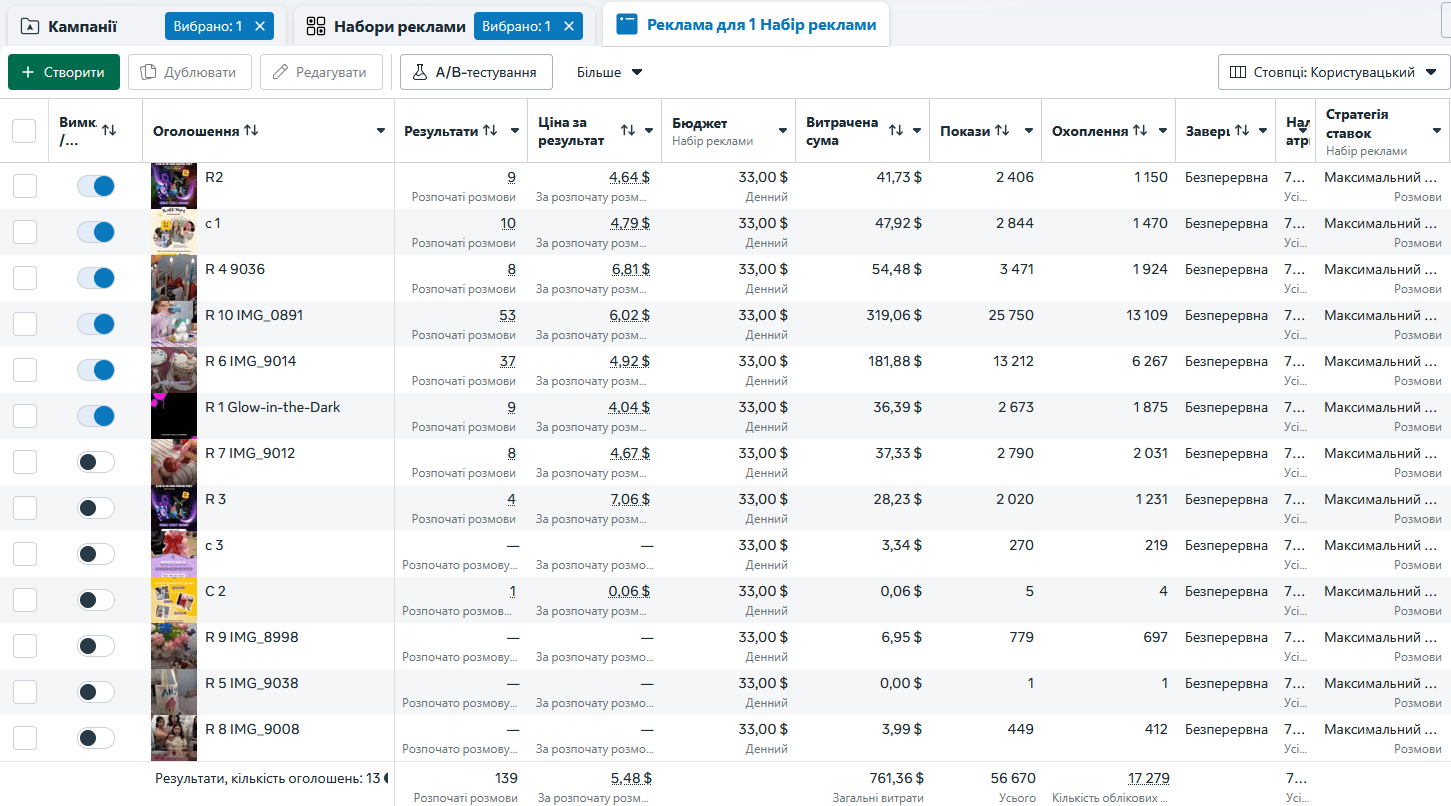Click the green Створити button
This screenshot has height=806, width=1451.
pos(64,72)
